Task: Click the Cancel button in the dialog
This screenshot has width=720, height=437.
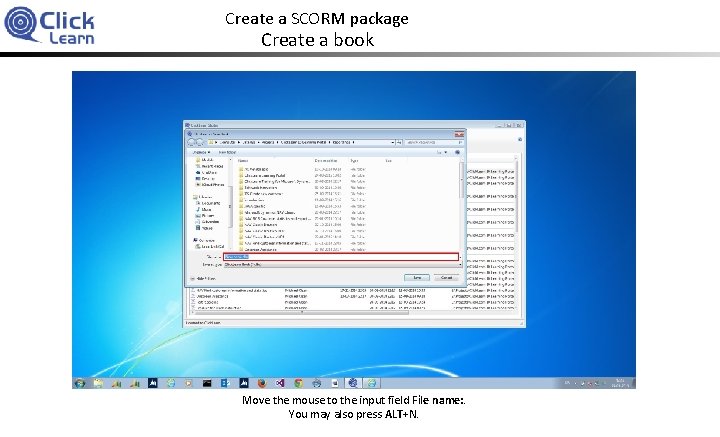Action: click(446, 278)
